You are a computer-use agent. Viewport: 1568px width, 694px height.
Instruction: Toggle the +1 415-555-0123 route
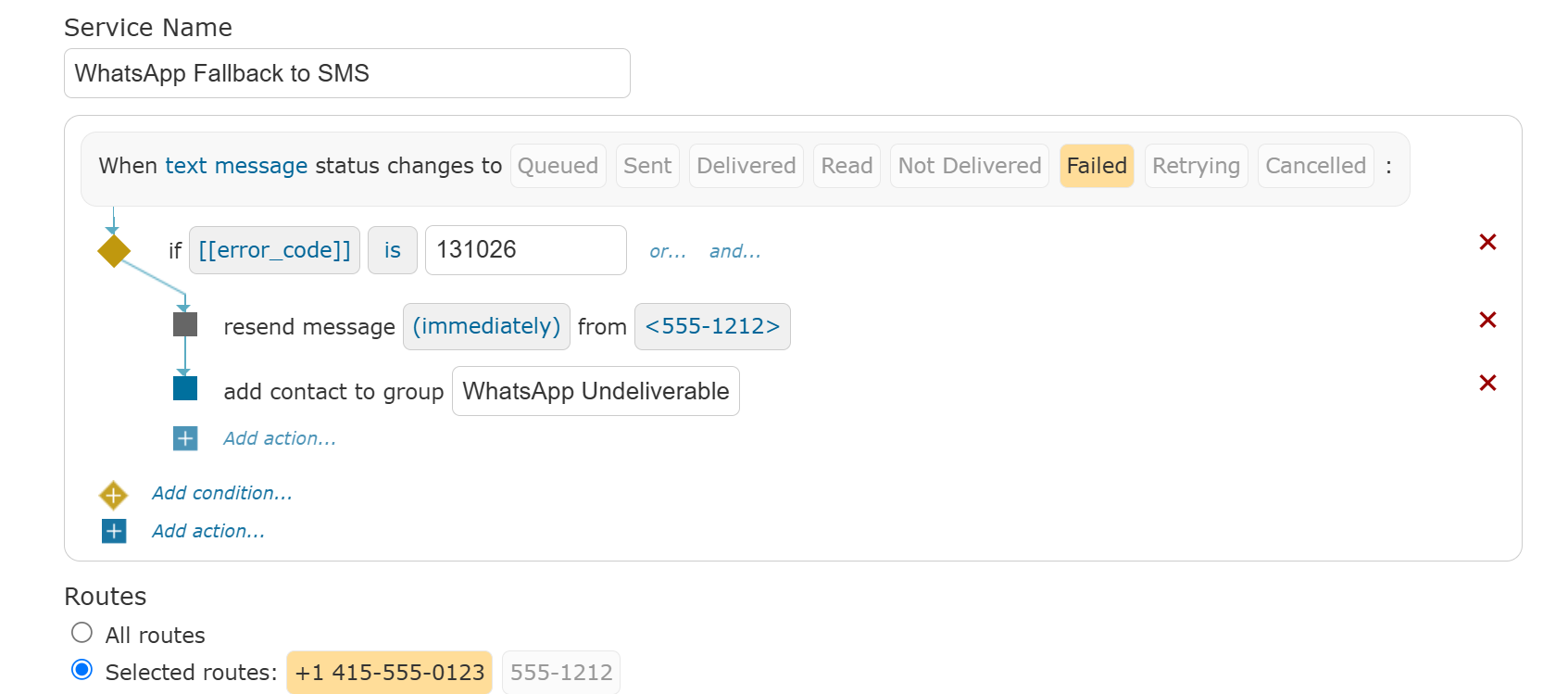(390, 673)
